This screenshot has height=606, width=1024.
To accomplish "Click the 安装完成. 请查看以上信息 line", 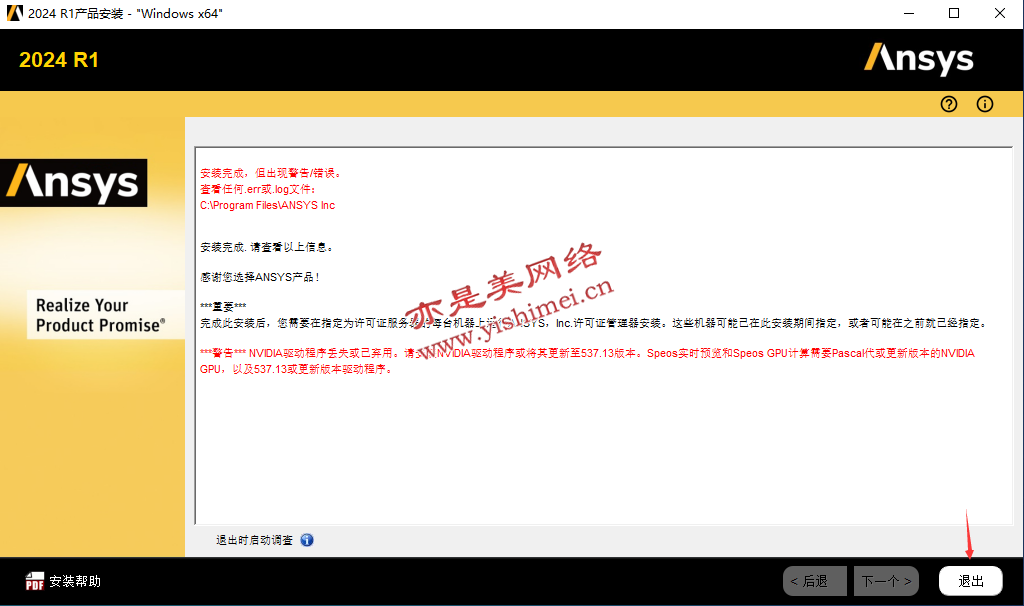I will coord(267,247).
